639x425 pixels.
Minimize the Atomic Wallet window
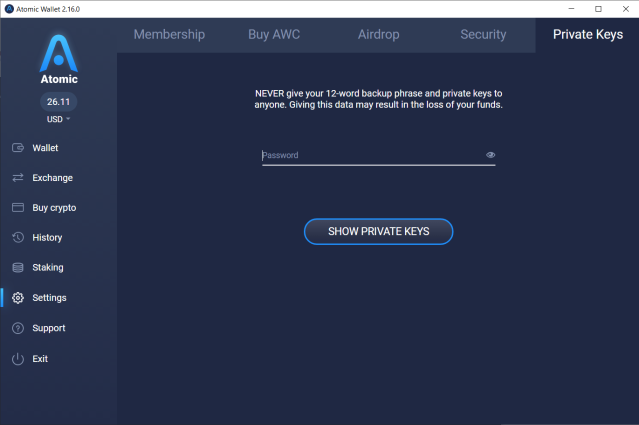click(571, 9)
